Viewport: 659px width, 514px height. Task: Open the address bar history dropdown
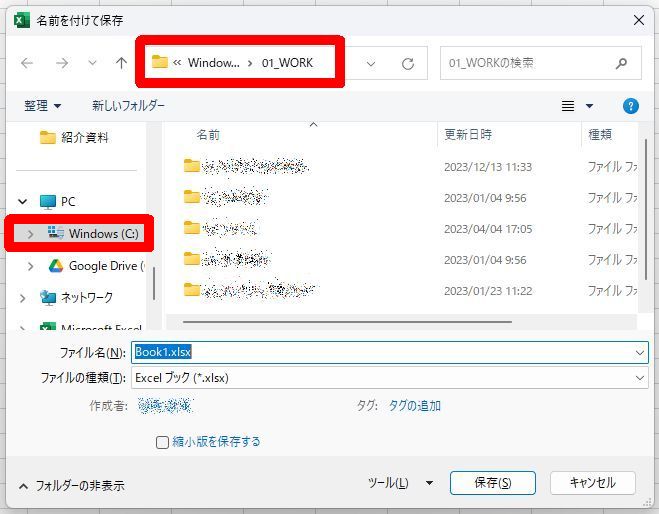click(x=371, y=63)
